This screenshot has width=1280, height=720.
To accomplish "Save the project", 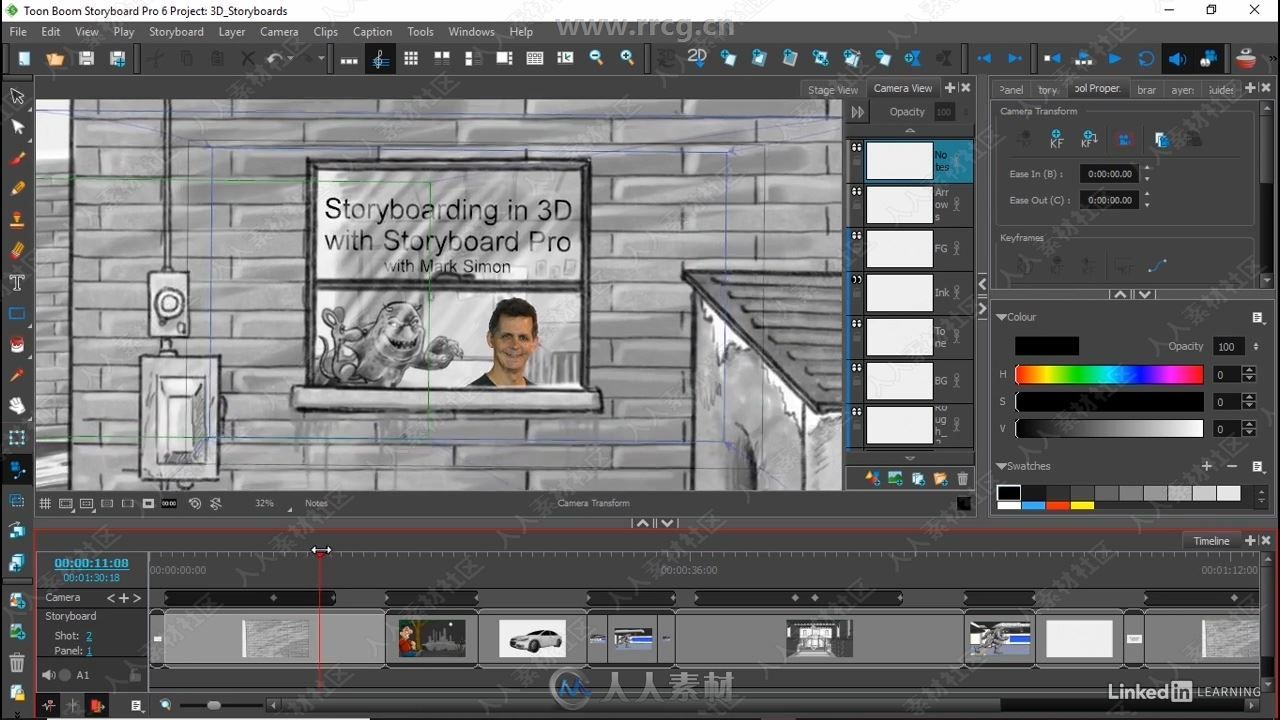I will click(86, 59).
